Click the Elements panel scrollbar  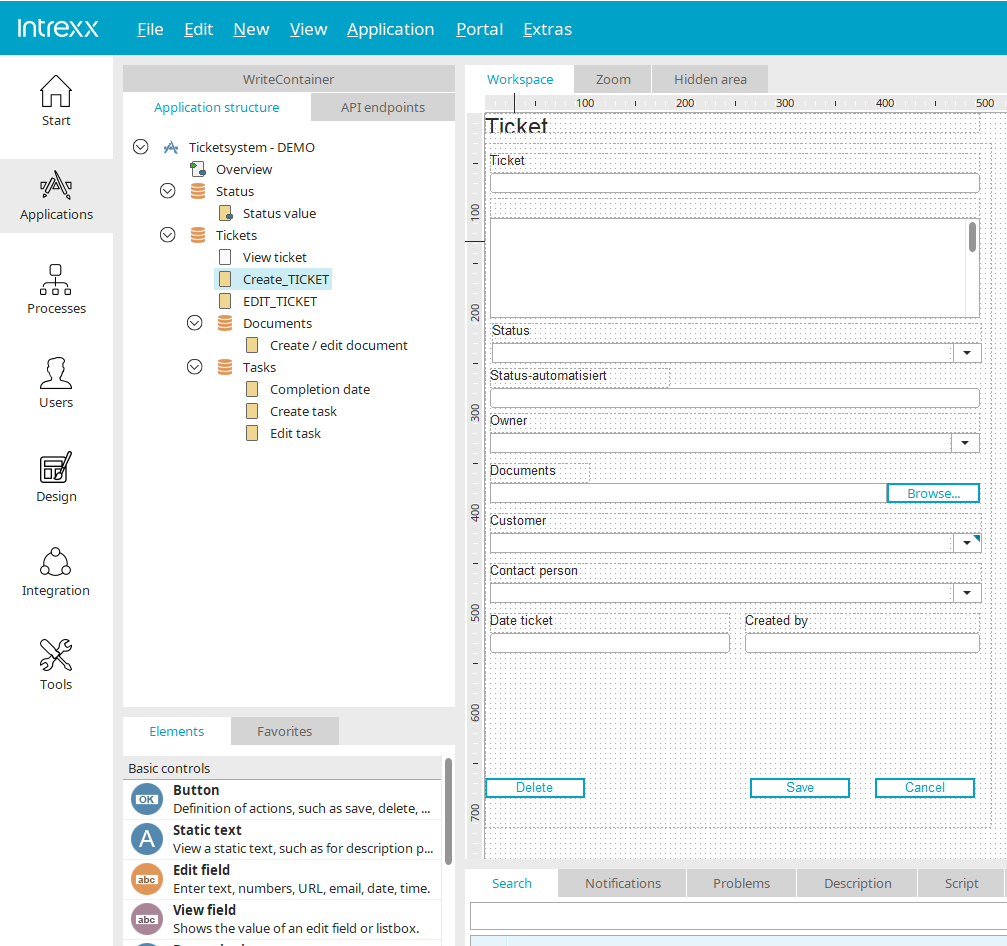(448, 810)
